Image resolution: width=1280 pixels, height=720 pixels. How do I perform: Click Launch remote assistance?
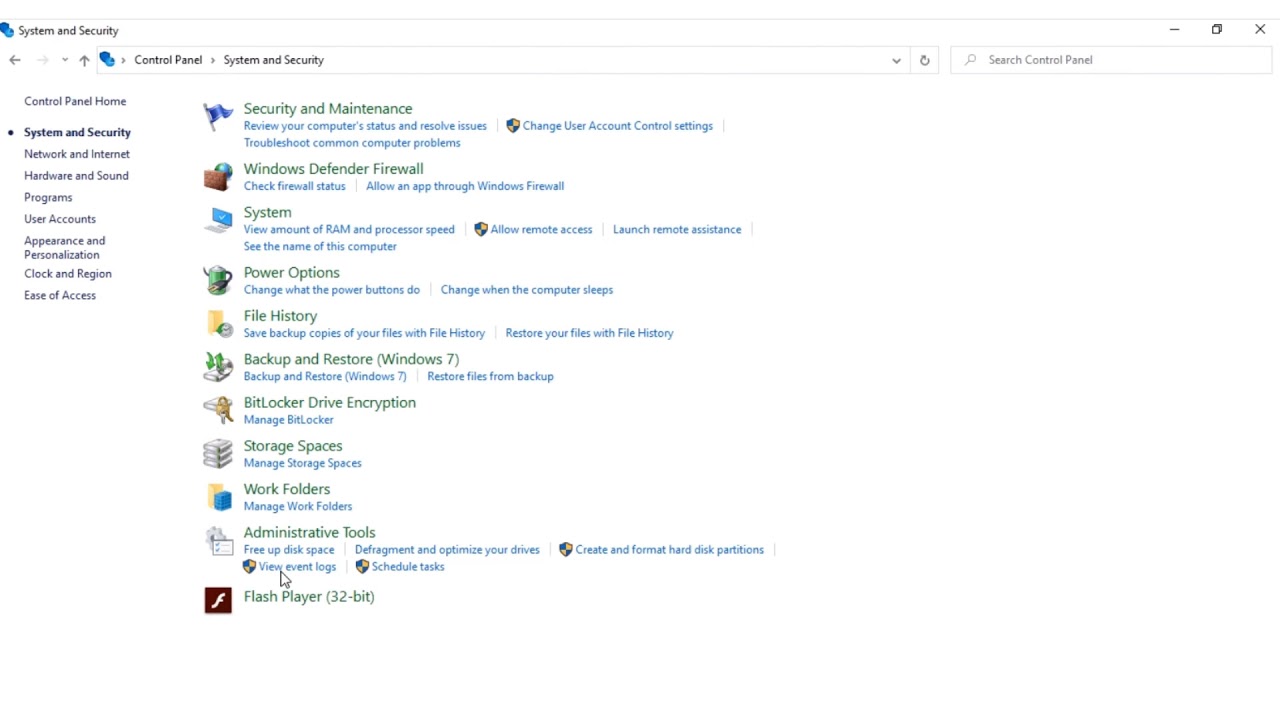677,230
